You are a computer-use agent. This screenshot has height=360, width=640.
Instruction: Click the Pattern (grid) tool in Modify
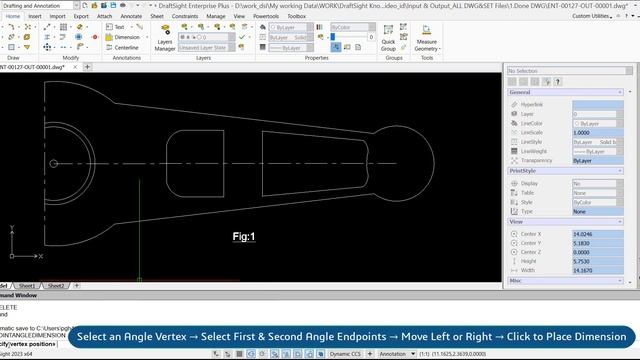63,27
